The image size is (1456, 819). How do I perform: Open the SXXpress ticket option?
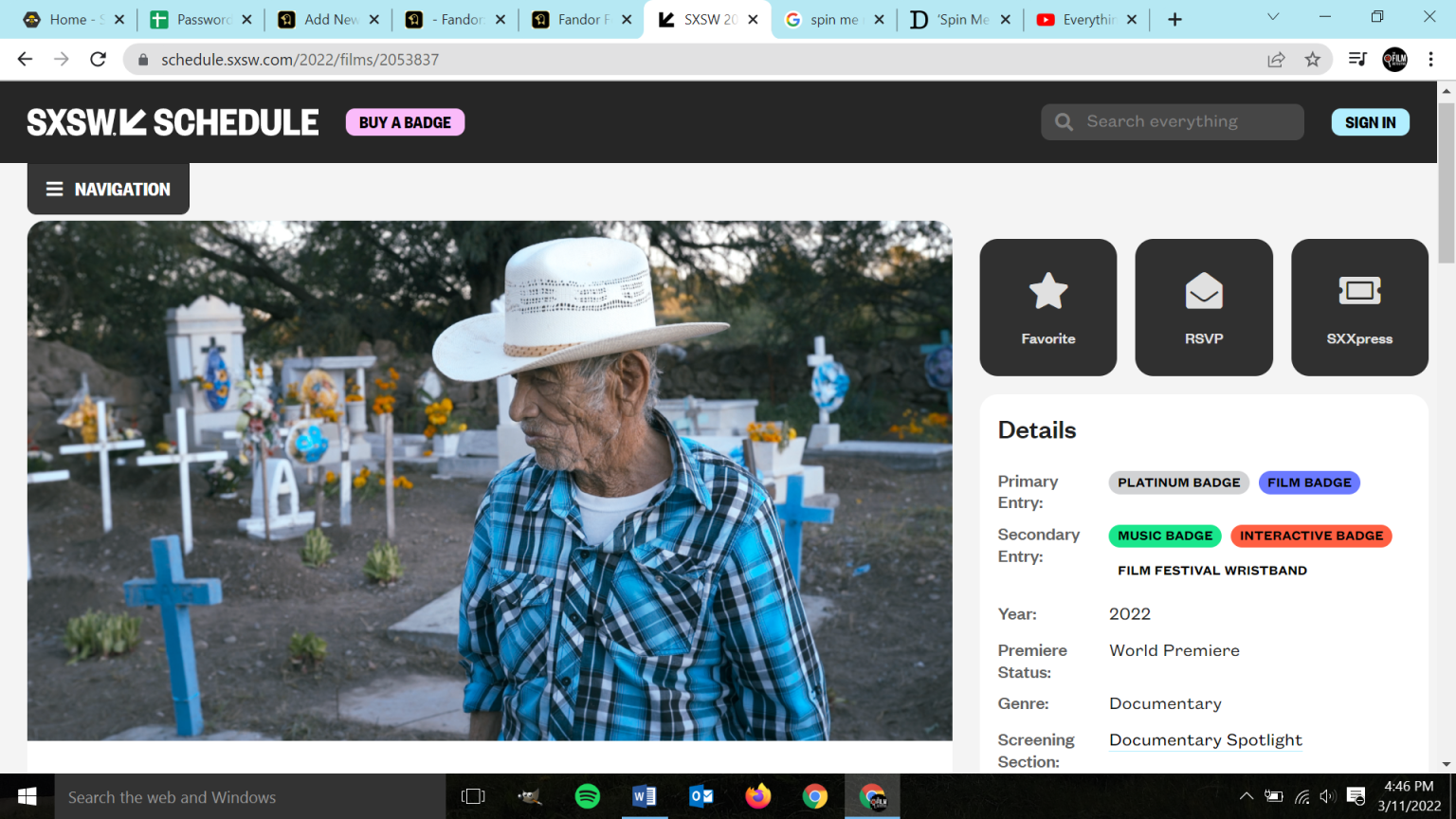1358,307
